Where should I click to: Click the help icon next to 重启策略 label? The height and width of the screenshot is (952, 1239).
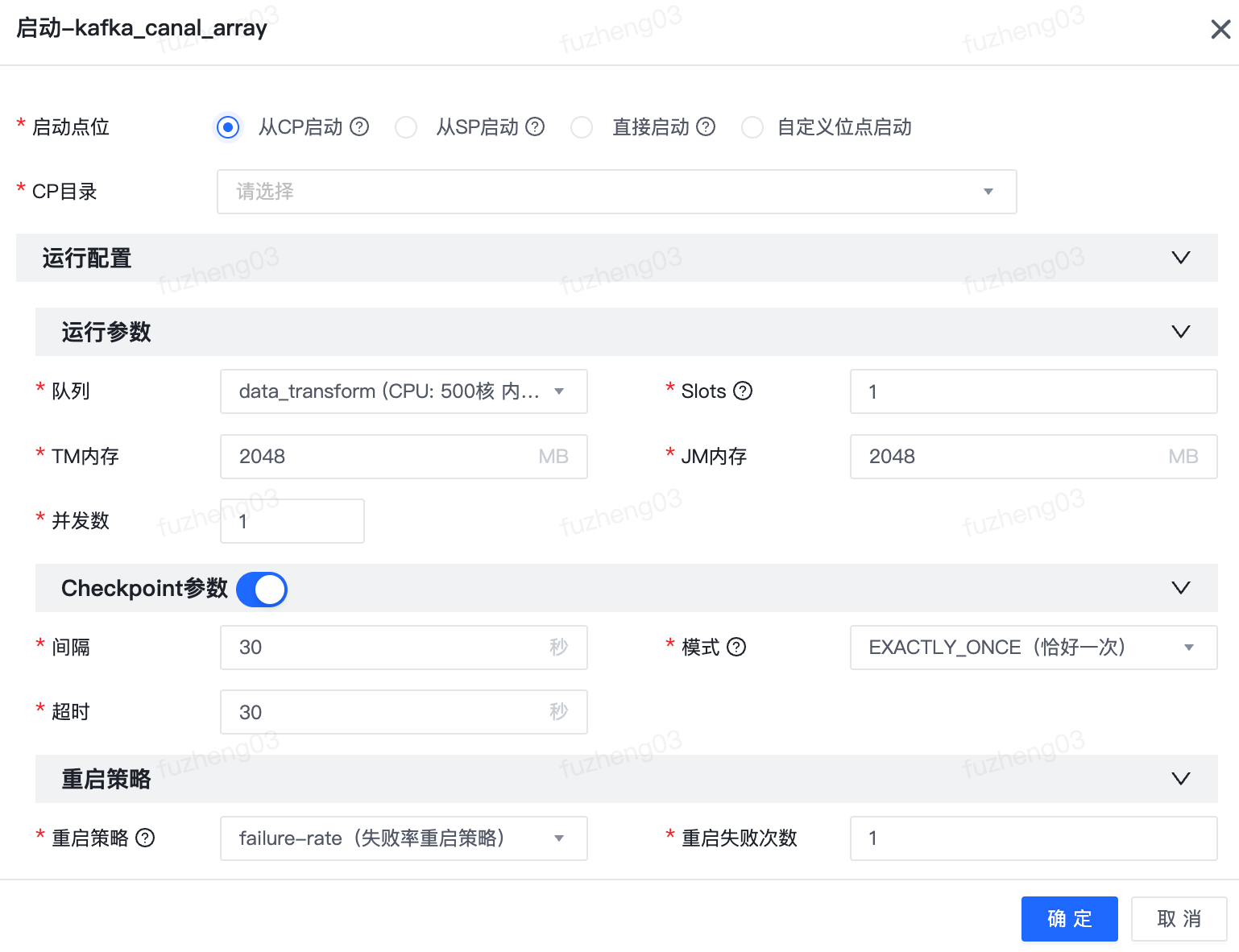click(146, 838)
